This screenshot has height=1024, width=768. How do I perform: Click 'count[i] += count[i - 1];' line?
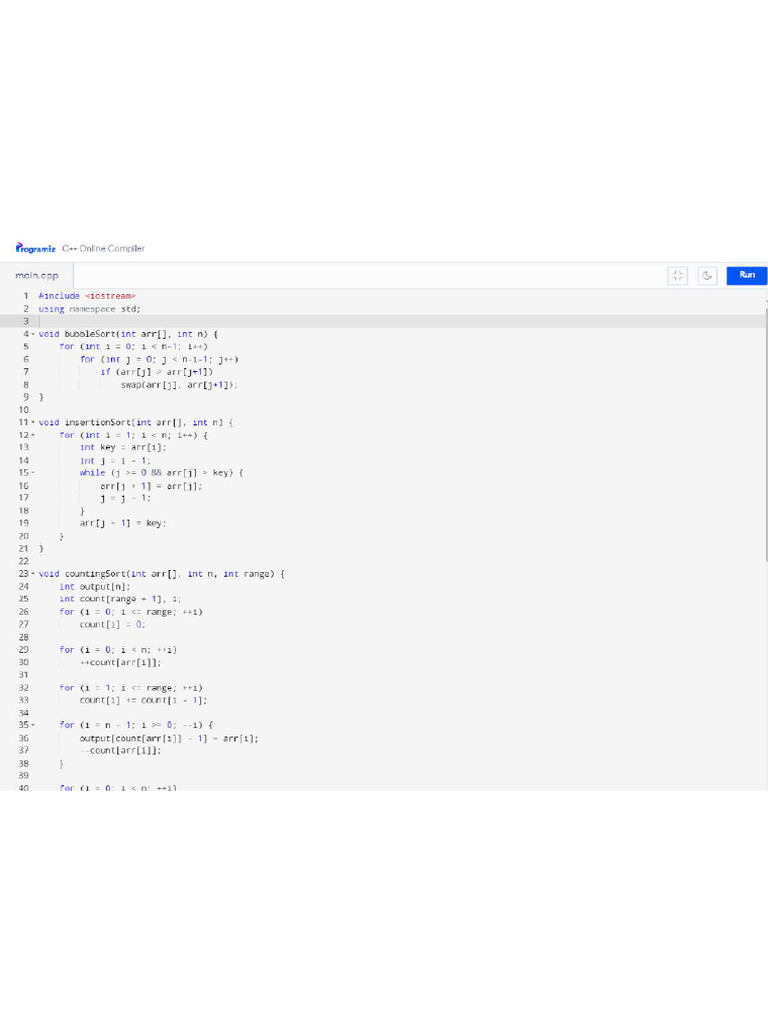coord(143,700)
